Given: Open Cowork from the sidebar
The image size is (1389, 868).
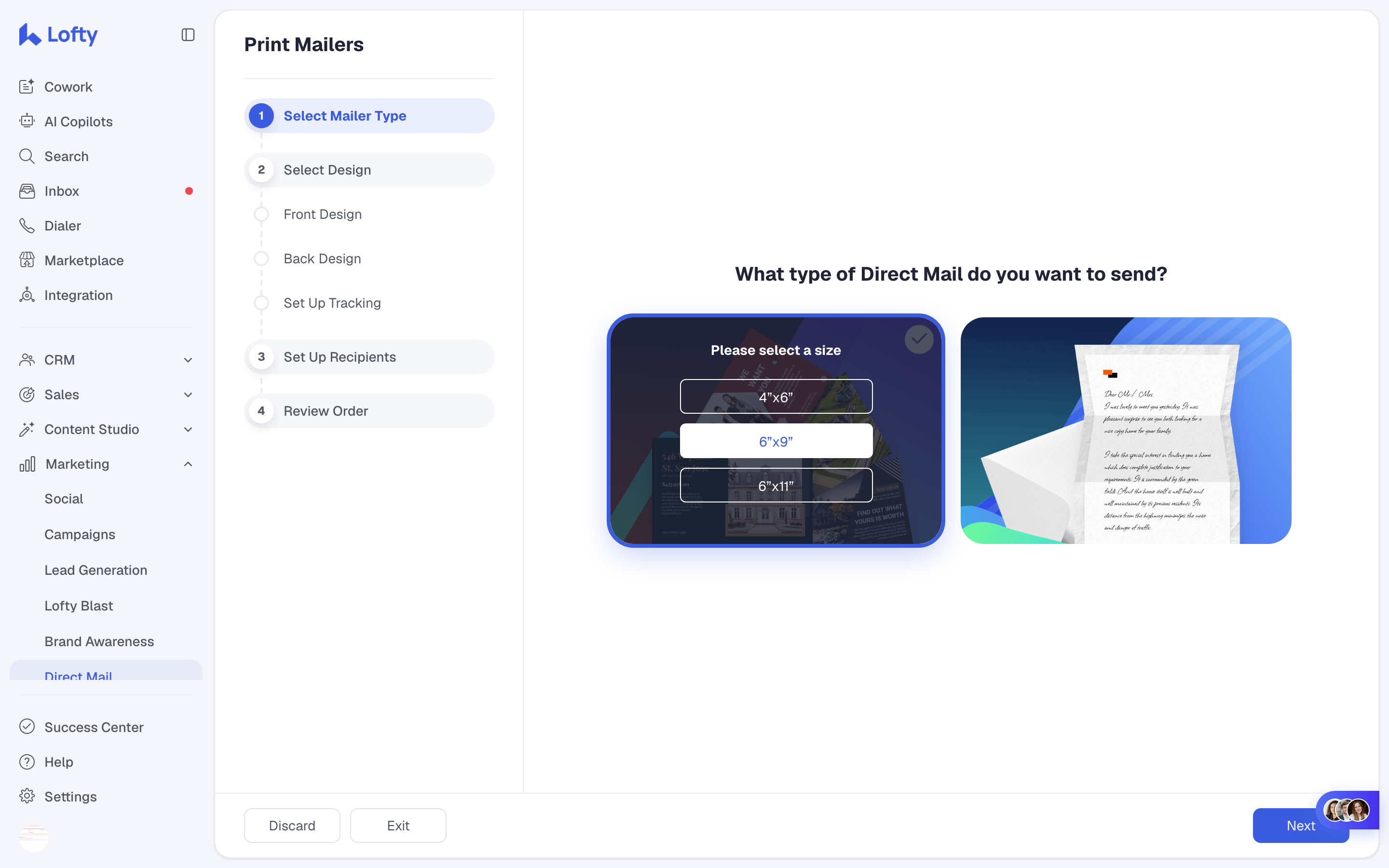Looking at the screenshot, I should click(68, 87).
